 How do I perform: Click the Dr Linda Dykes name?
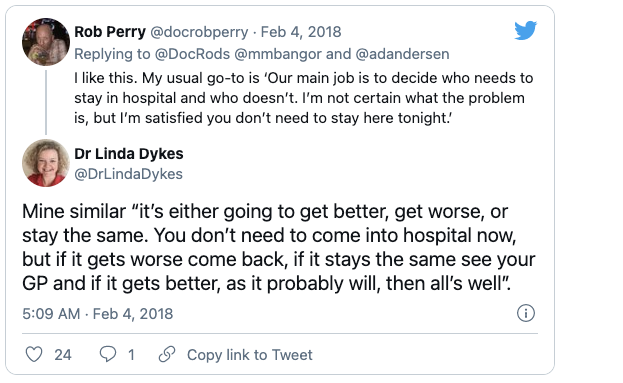point(129,154)
